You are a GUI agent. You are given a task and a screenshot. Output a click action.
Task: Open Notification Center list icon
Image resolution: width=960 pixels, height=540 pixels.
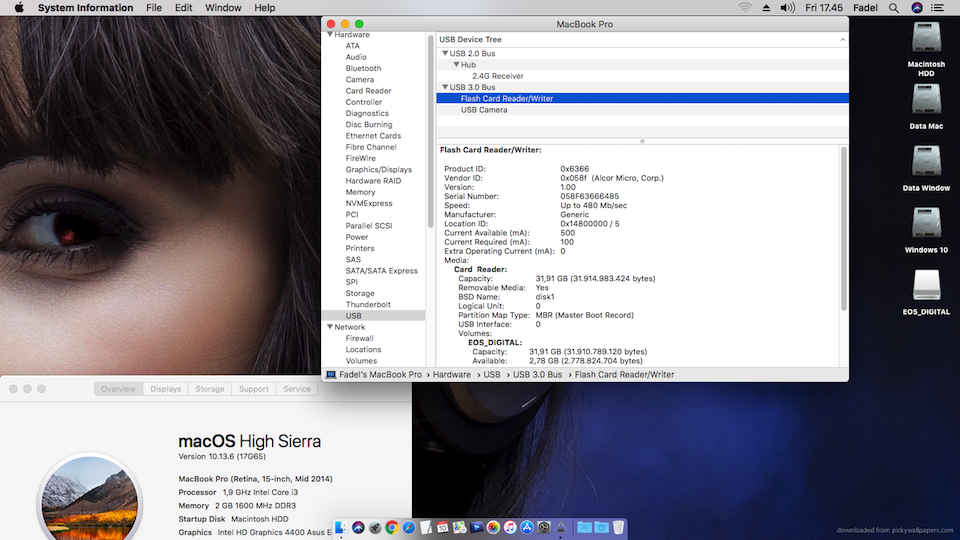tap(937, 8)
